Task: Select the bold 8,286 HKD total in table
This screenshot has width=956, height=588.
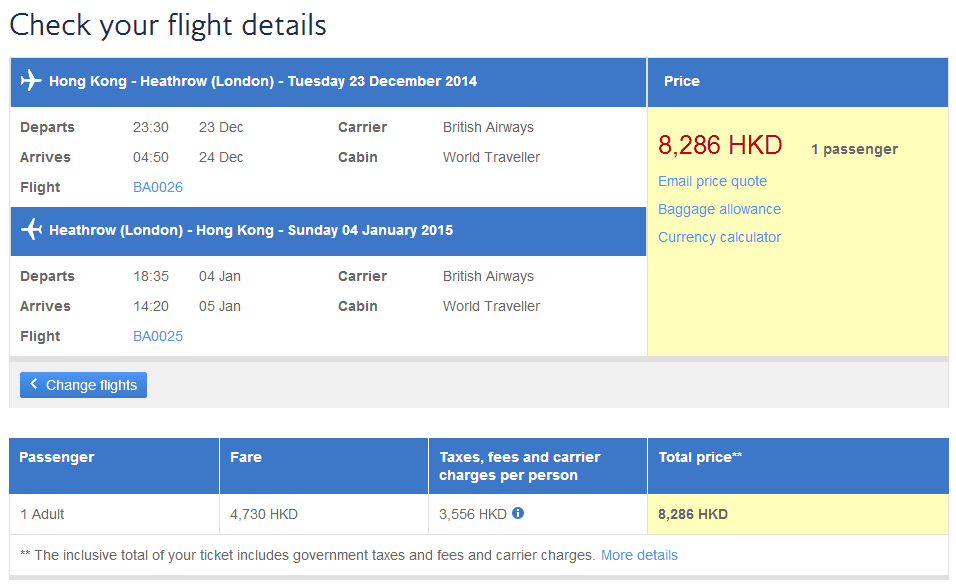Action: click(x=693, y=514)
